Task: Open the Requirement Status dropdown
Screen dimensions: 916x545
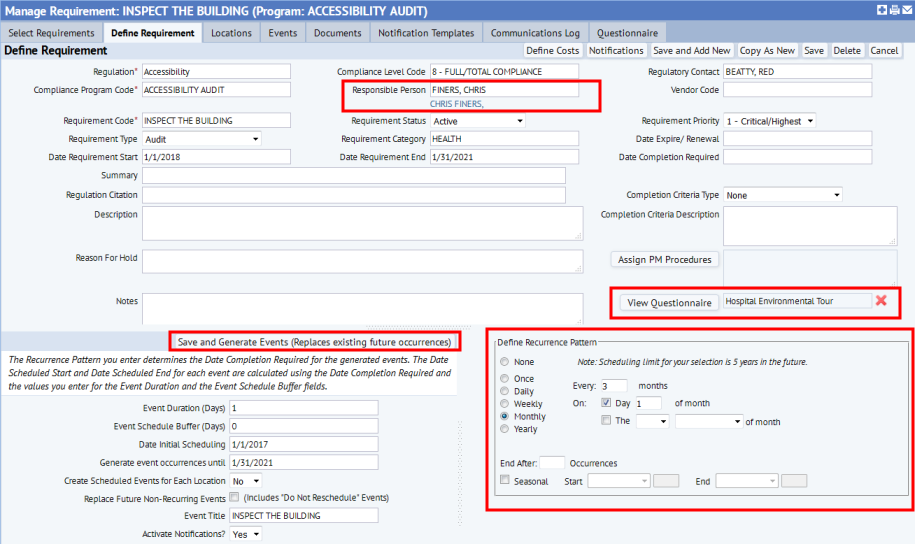Action: click(478, 121)
